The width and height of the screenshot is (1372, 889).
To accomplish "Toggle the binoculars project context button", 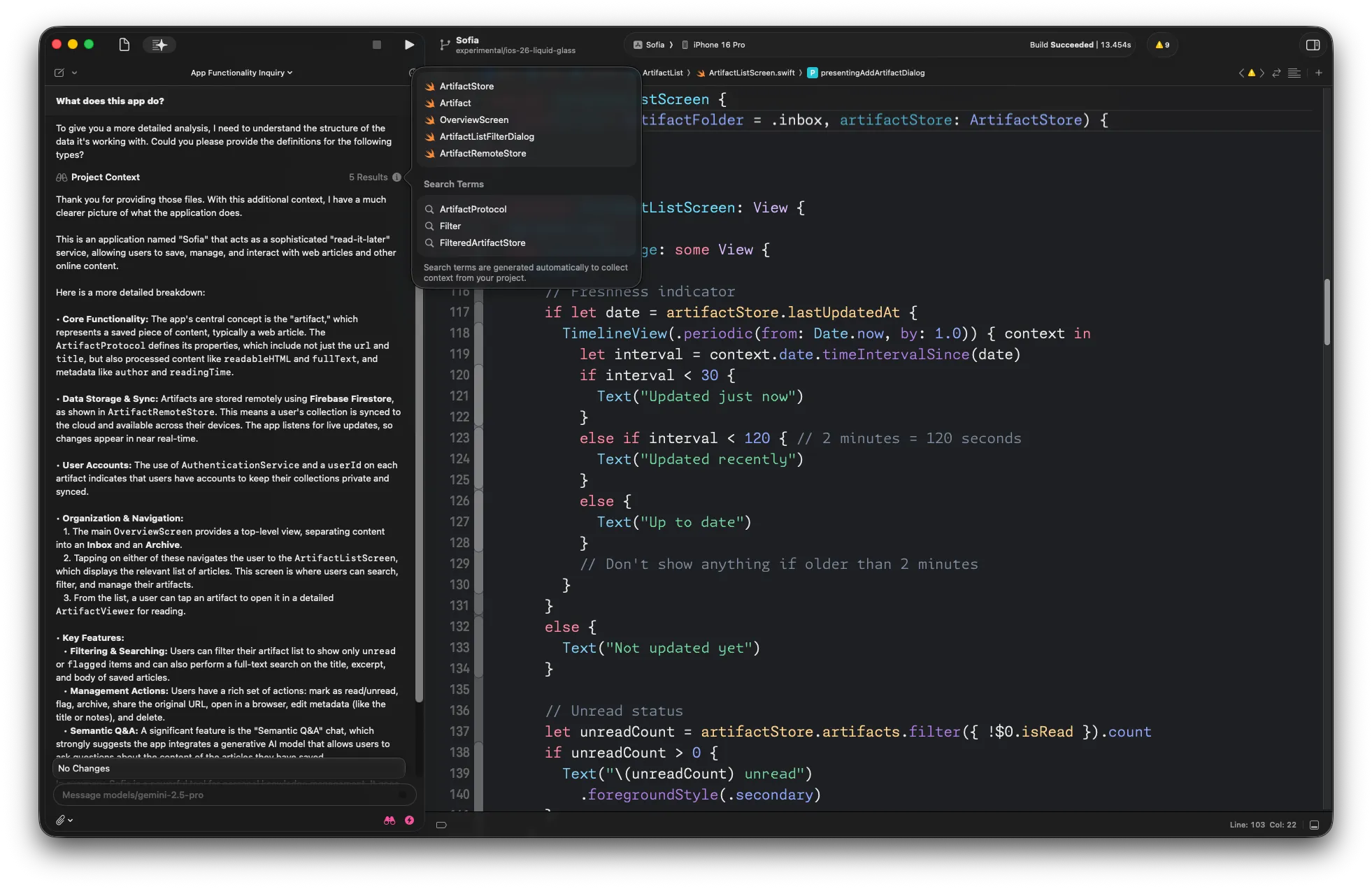I will pos(390,821).
